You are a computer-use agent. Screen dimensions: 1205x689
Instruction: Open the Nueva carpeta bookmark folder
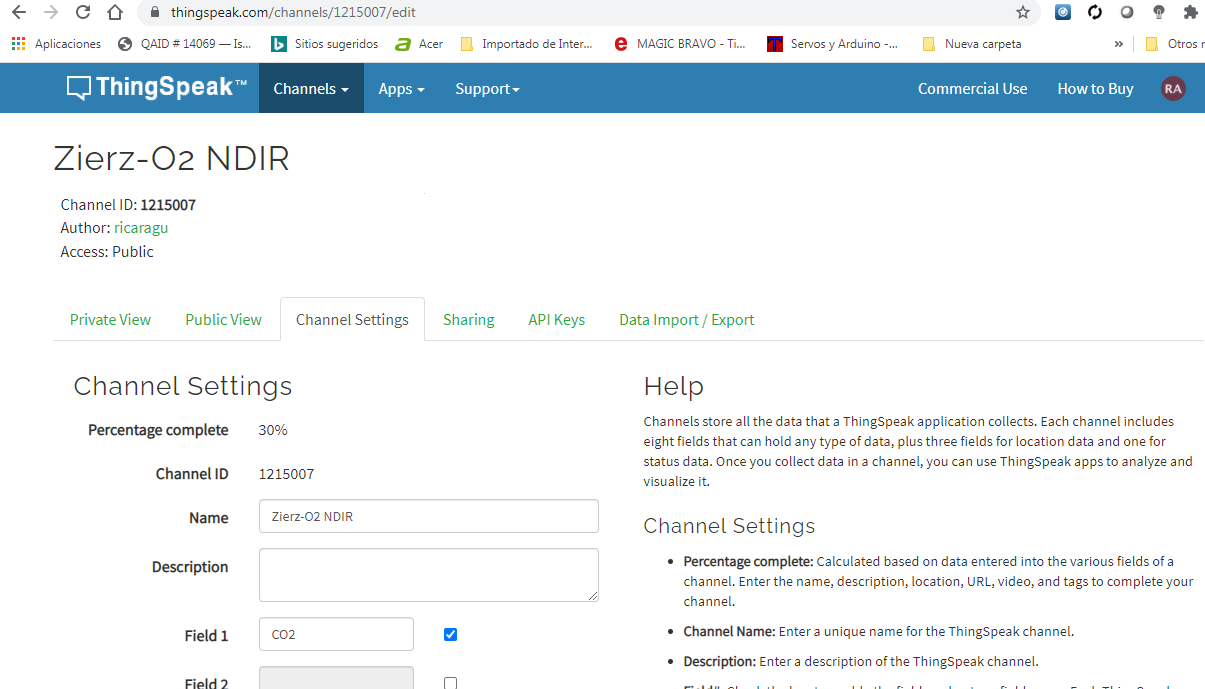972,44
